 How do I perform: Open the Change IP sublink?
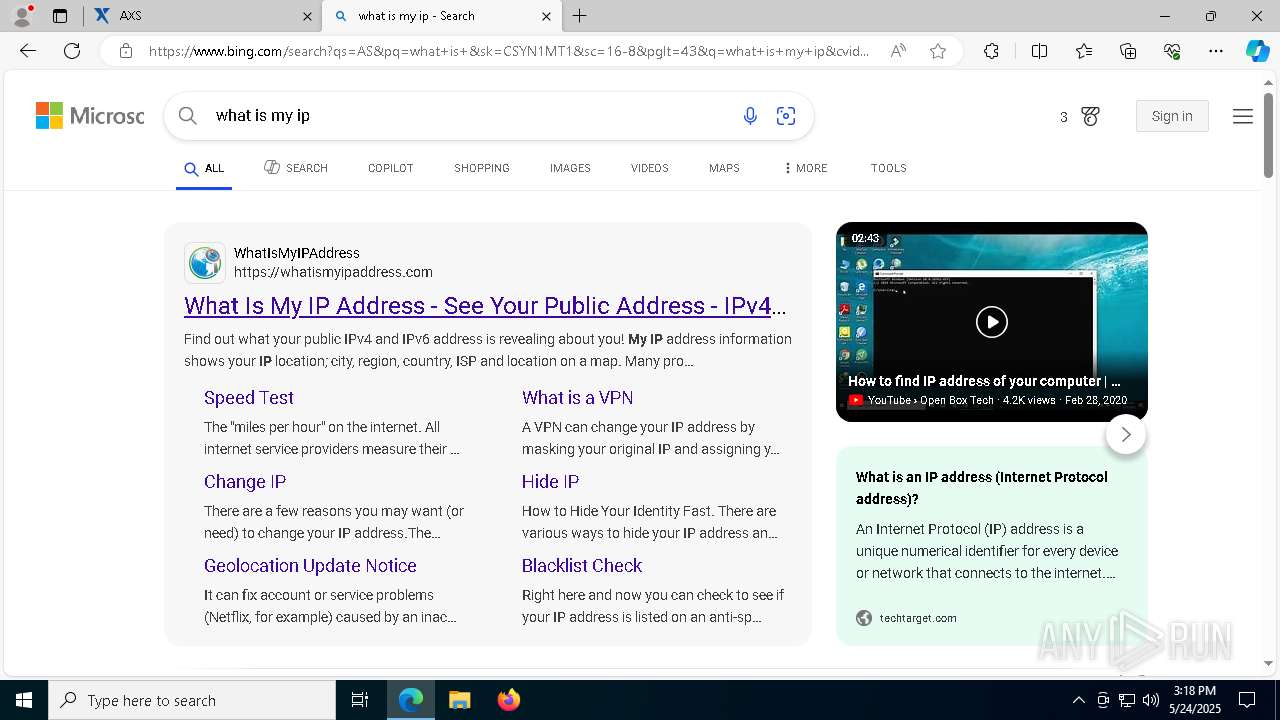pos(245,481)
